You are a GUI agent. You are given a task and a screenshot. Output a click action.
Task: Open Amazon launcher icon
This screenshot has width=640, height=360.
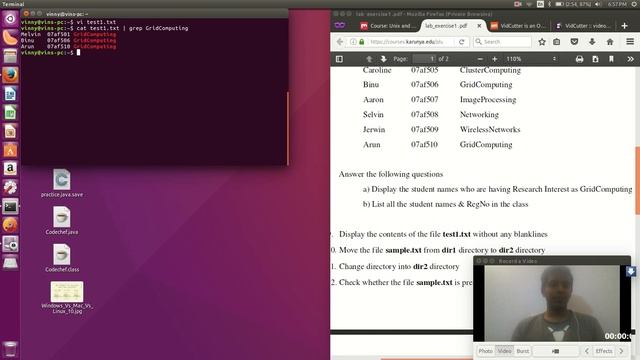(10, 169)
